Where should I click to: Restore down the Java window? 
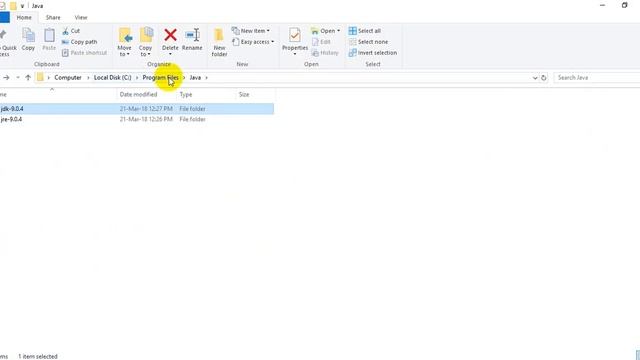[624, 5]
